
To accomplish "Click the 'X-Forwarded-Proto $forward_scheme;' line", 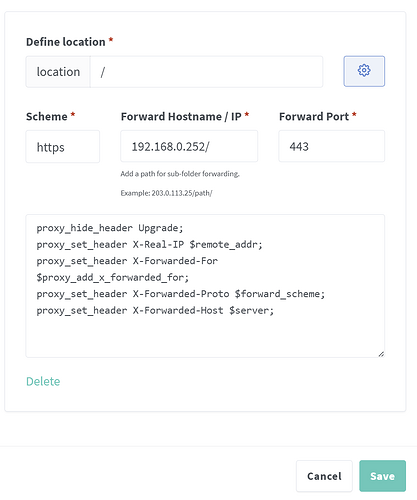I will [x=181, y=294].
